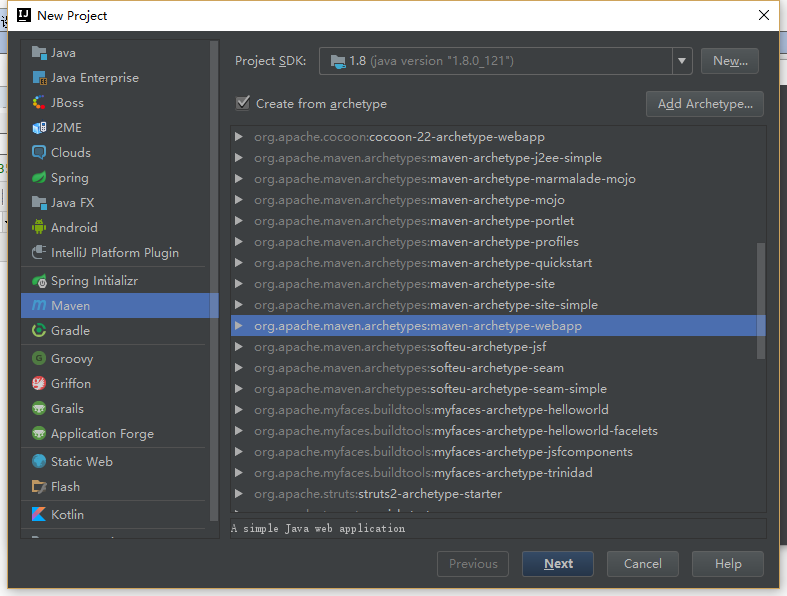Image resolution: width=787 pixels, height=596 pixels.
Task: Click the Next button
Action: click(558, 564)
